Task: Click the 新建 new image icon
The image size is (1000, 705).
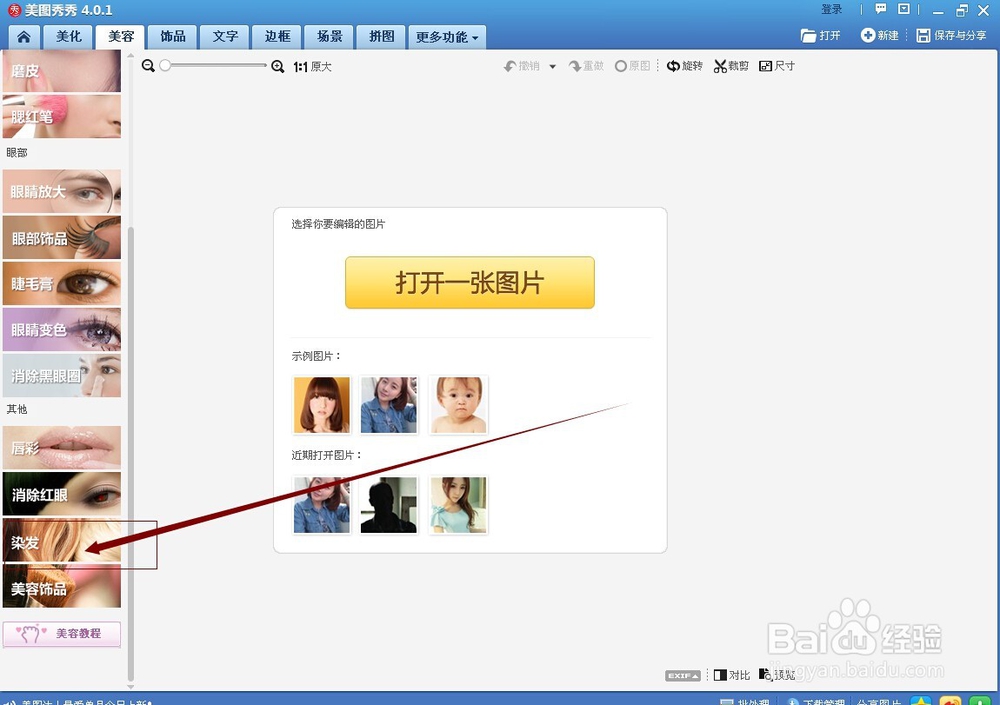Action: tap(880, 34)
